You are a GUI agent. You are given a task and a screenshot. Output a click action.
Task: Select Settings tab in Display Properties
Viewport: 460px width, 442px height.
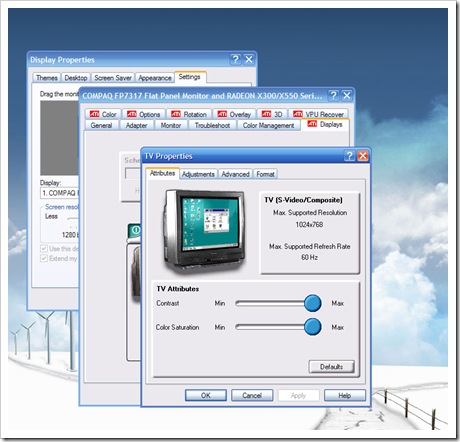coord(190,77)
